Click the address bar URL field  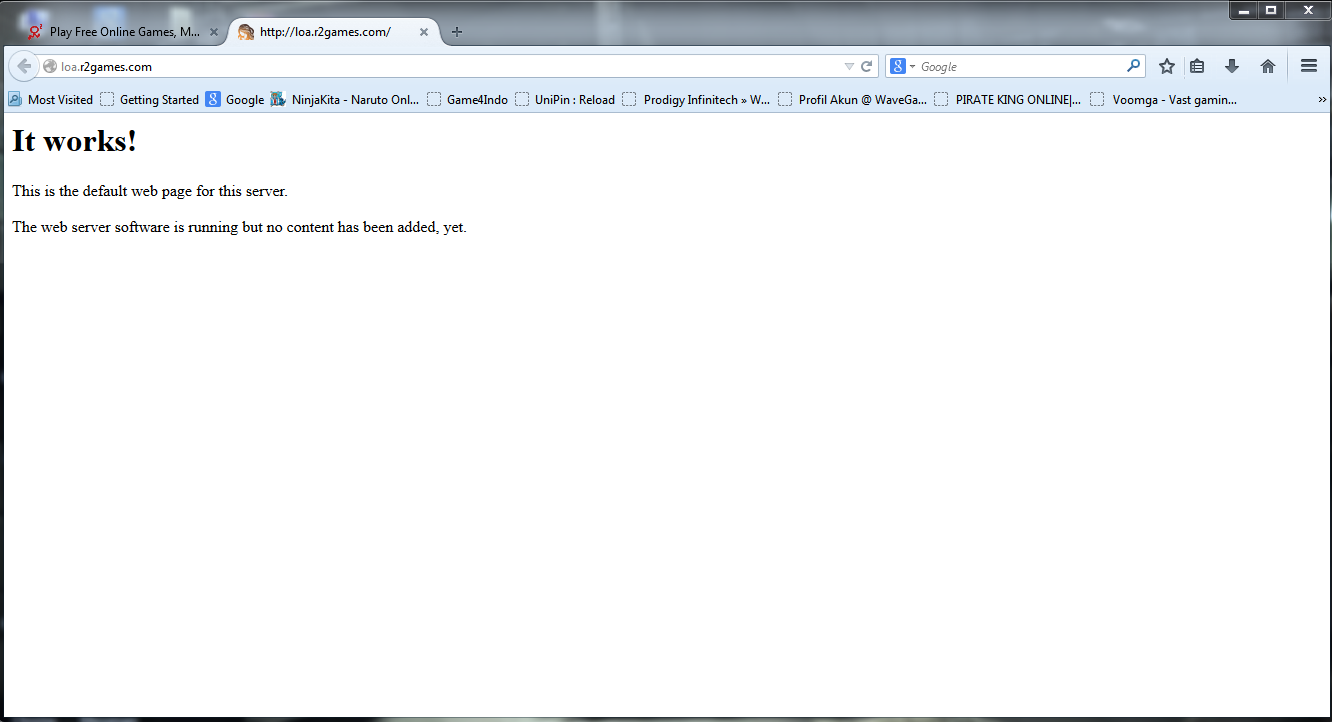(440, 67)
